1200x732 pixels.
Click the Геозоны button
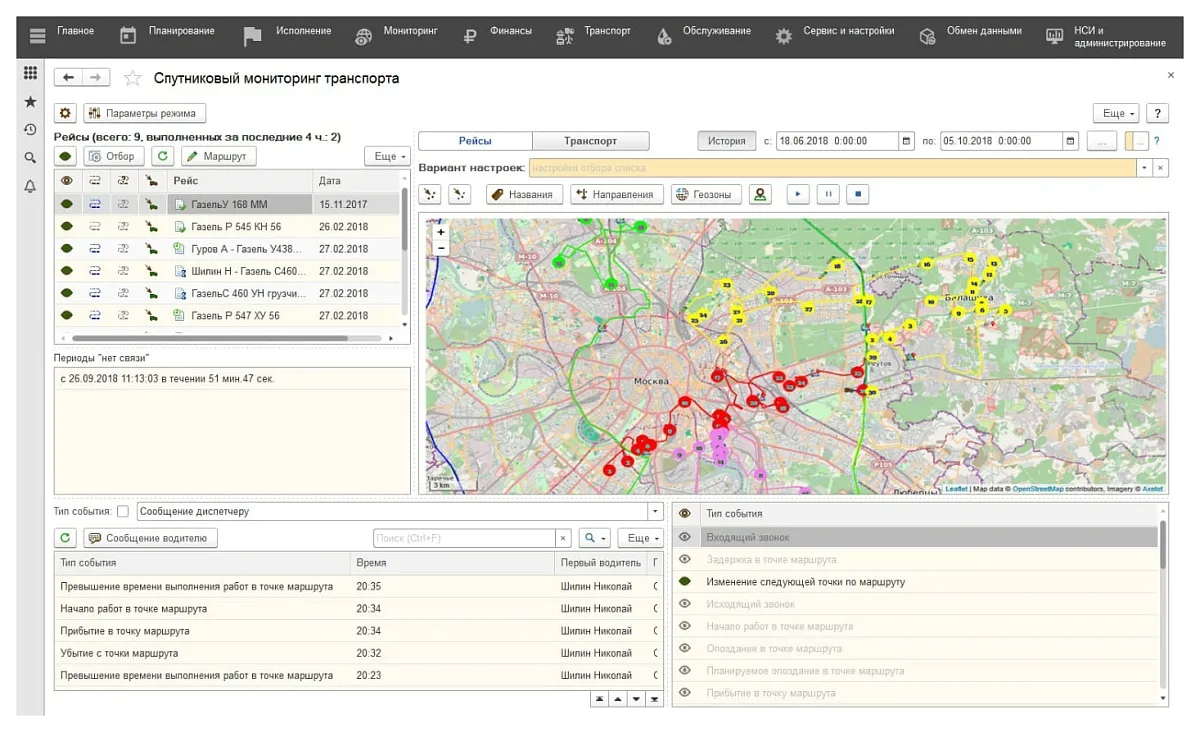click(706, 194)
